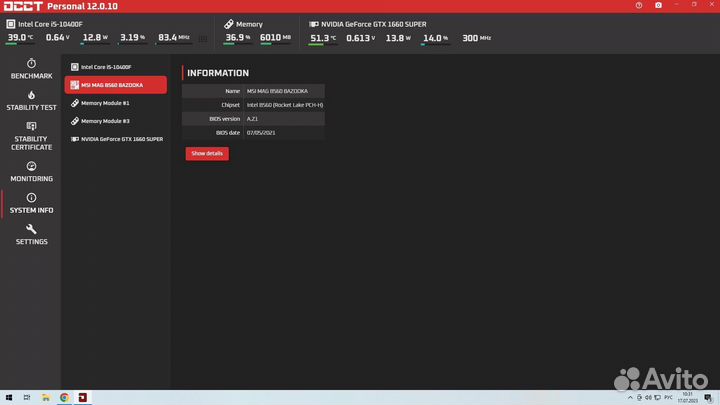Select MSI MAG B560 BAZOOKA in device list
The height and width of the screenshot is (405, 720).
pos(116,85)
